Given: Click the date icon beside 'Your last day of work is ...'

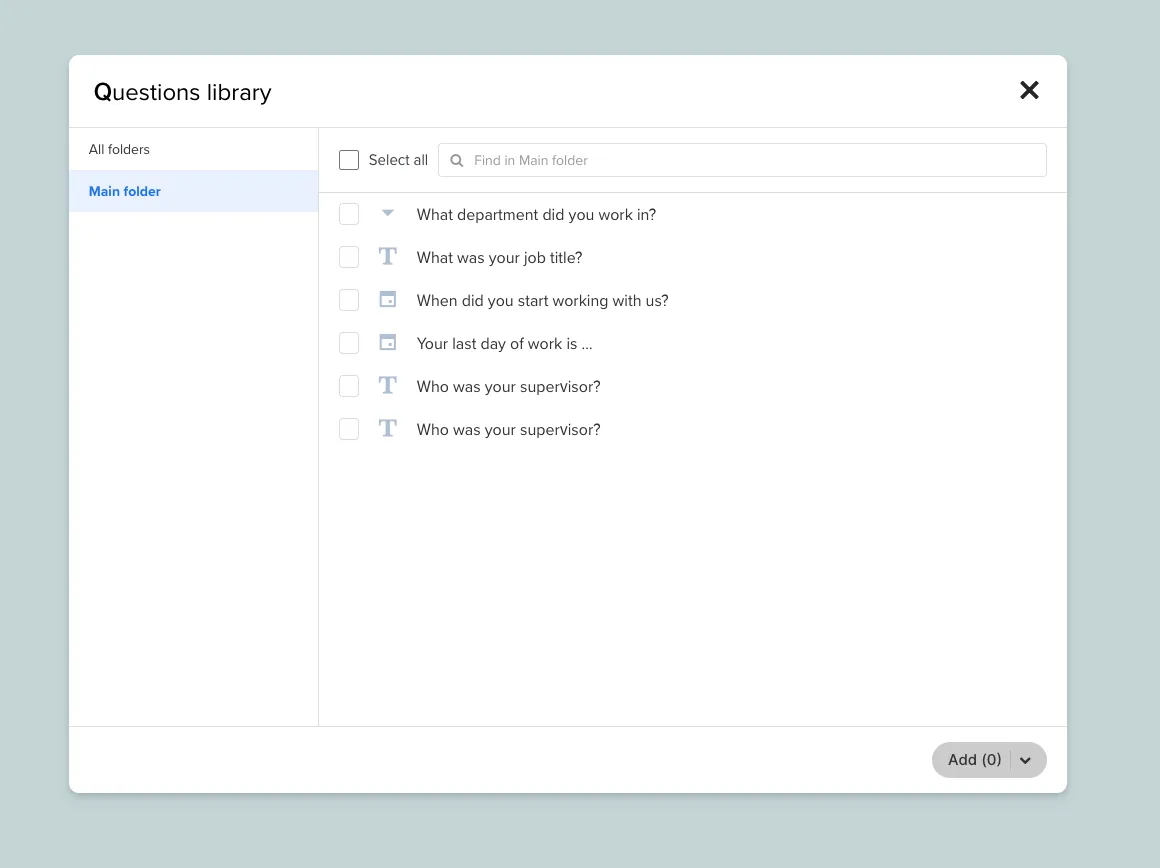Looking at the screenshot, I should point(387,342).
